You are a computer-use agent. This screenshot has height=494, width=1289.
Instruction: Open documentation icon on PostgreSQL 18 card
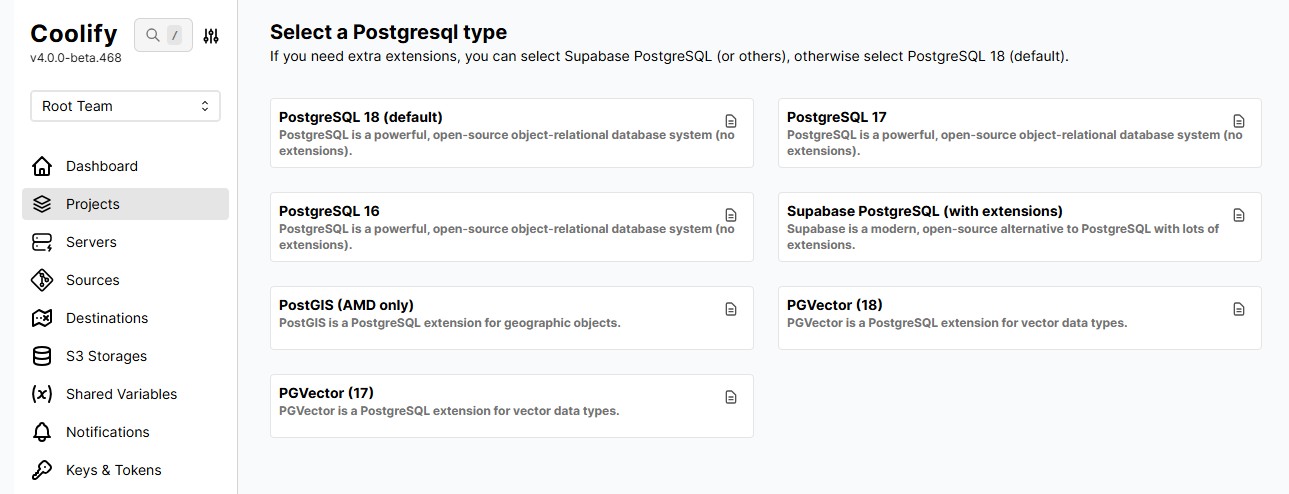click(731, 121)
